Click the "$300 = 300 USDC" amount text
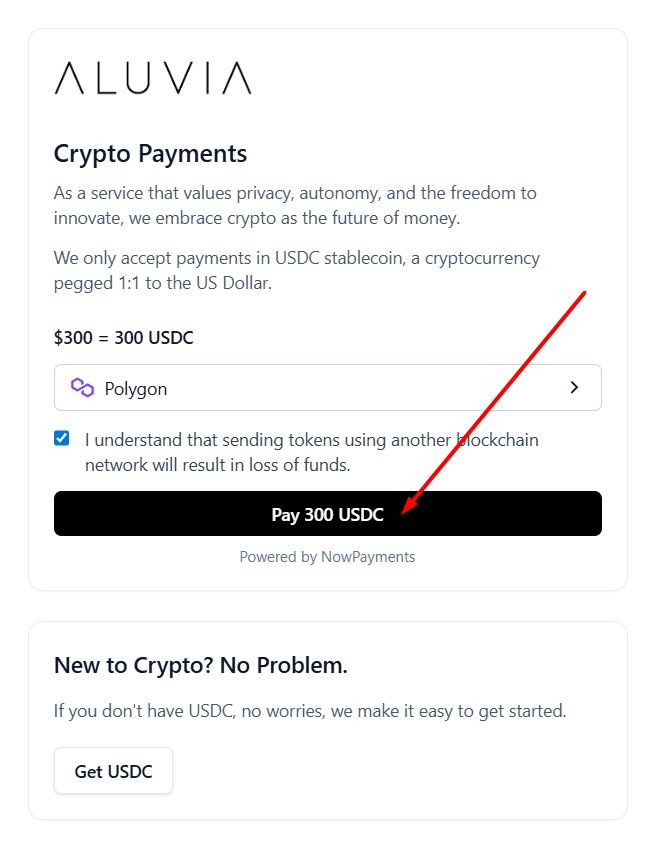Image resolution: width=653 pixels, height=845 pixels. point(123,338)
